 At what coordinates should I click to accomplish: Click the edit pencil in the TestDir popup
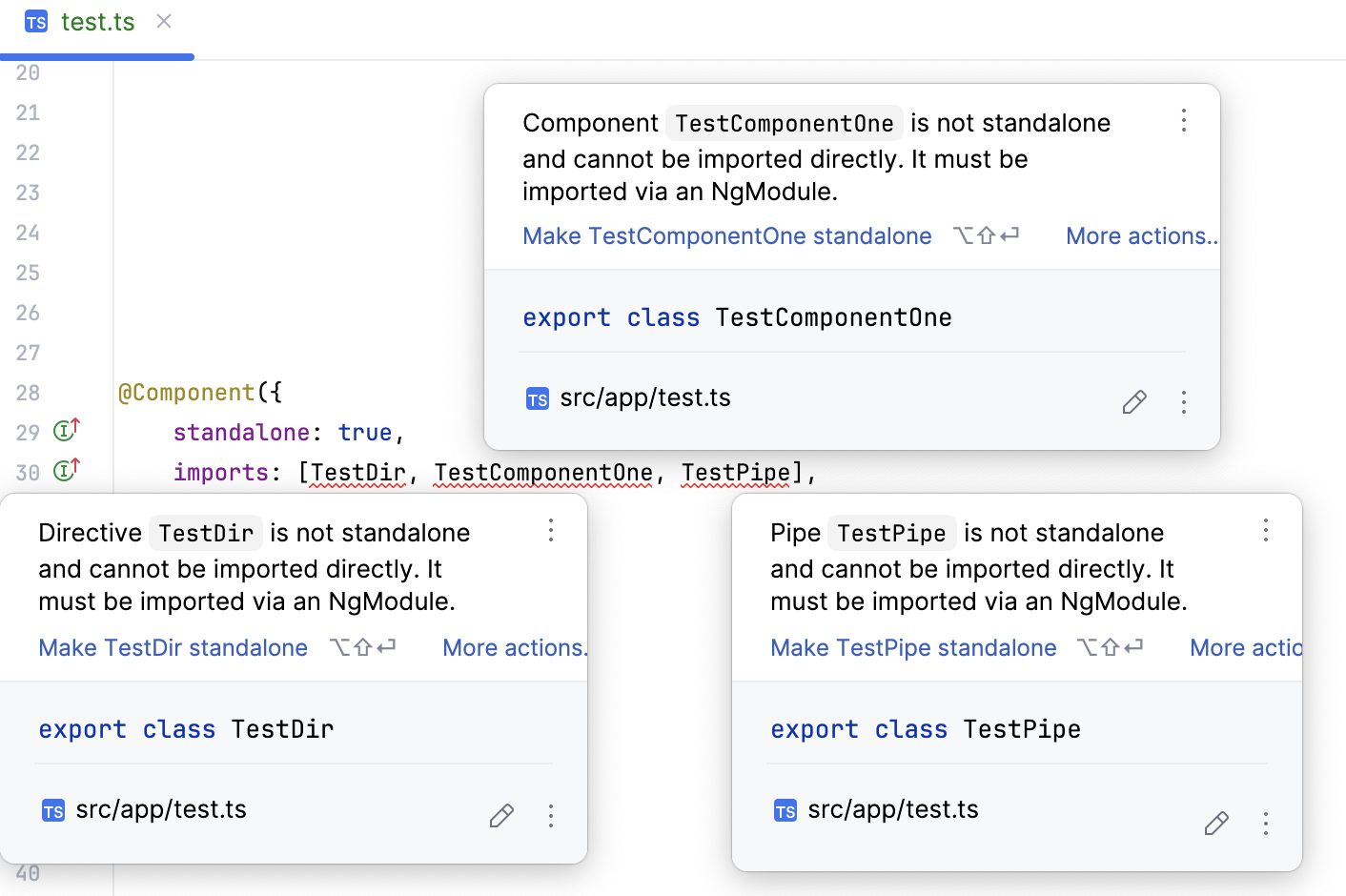click(501, 816)
